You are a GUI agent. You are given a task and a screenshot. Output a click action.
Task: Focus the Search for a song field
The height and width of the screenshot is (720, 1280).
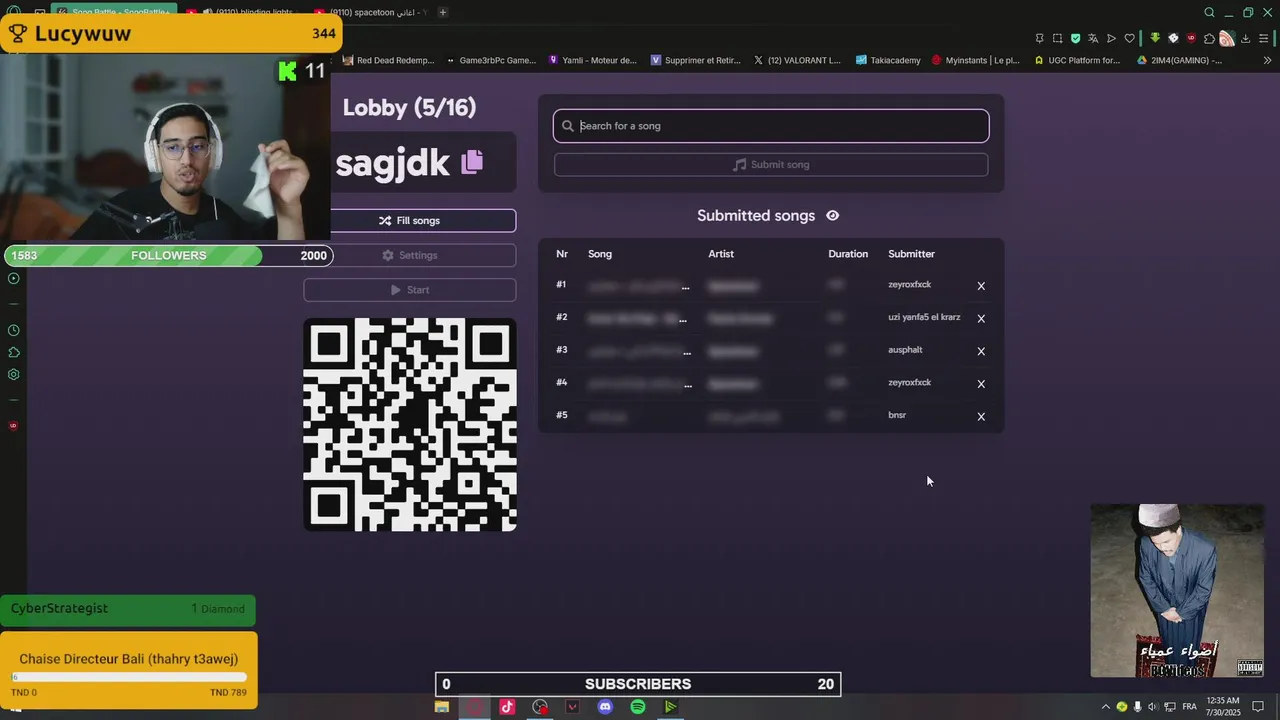(771, 126)
